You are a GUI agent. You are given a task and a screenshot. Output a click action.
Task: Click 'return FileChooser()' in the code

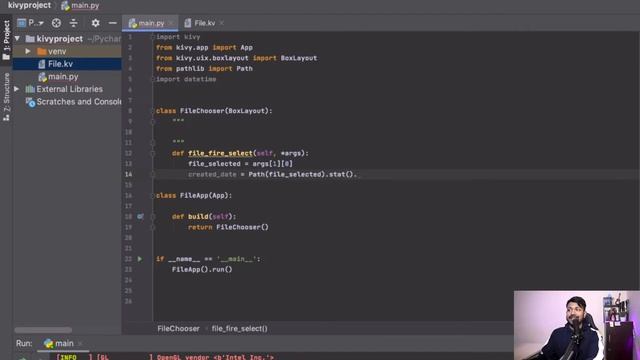(228, 227)
